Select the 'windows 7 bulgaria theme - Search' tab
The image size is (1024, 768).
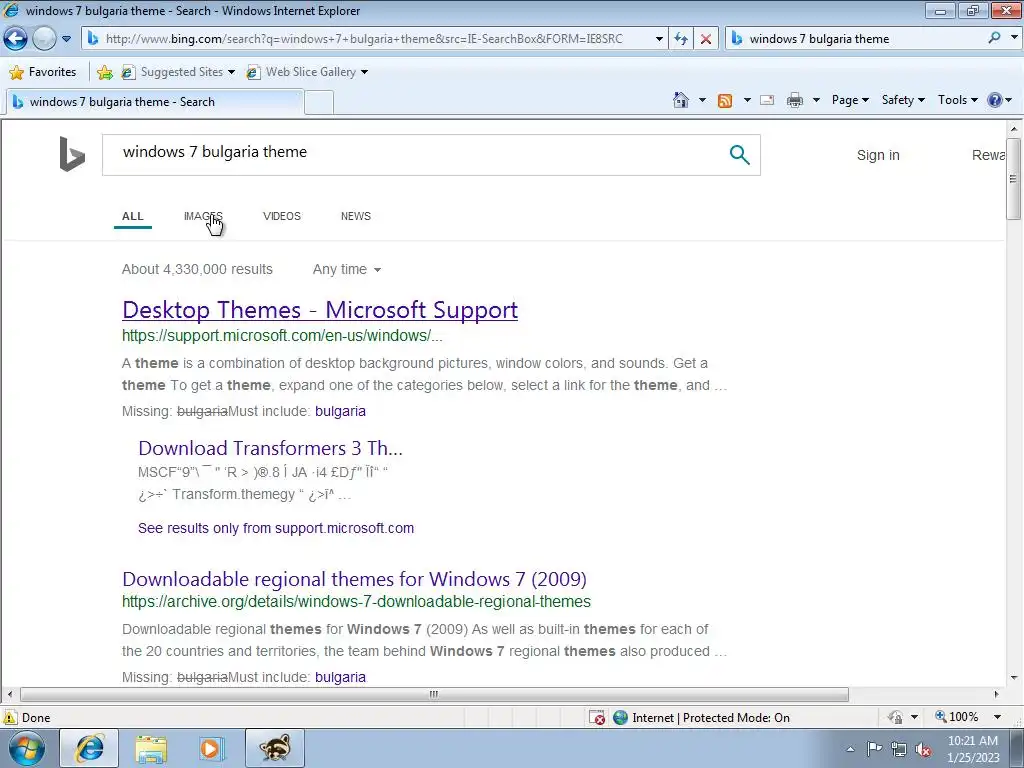154,102
